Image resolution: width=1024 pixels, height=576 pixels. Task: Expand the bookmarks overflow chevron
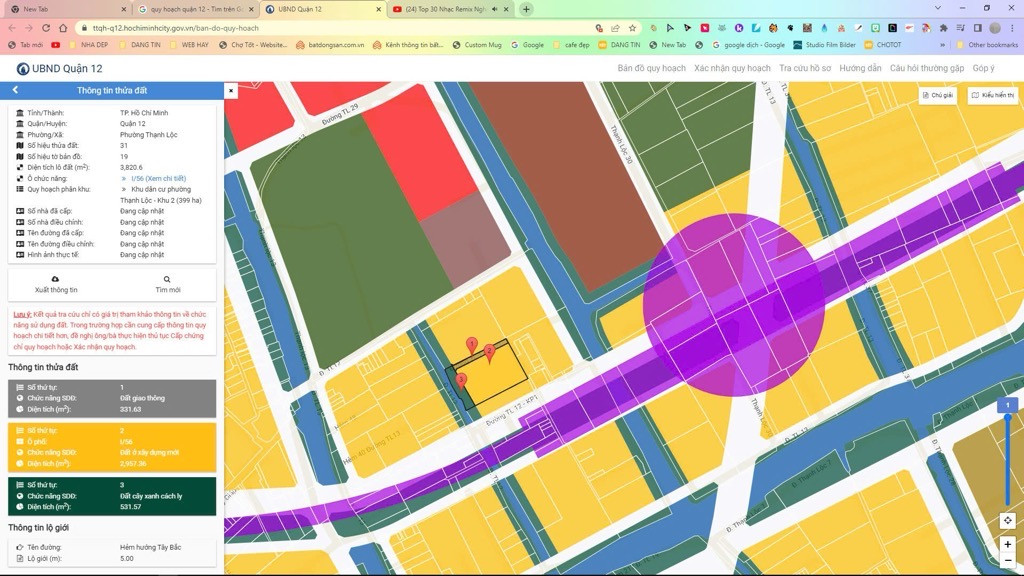click(942, 45)
